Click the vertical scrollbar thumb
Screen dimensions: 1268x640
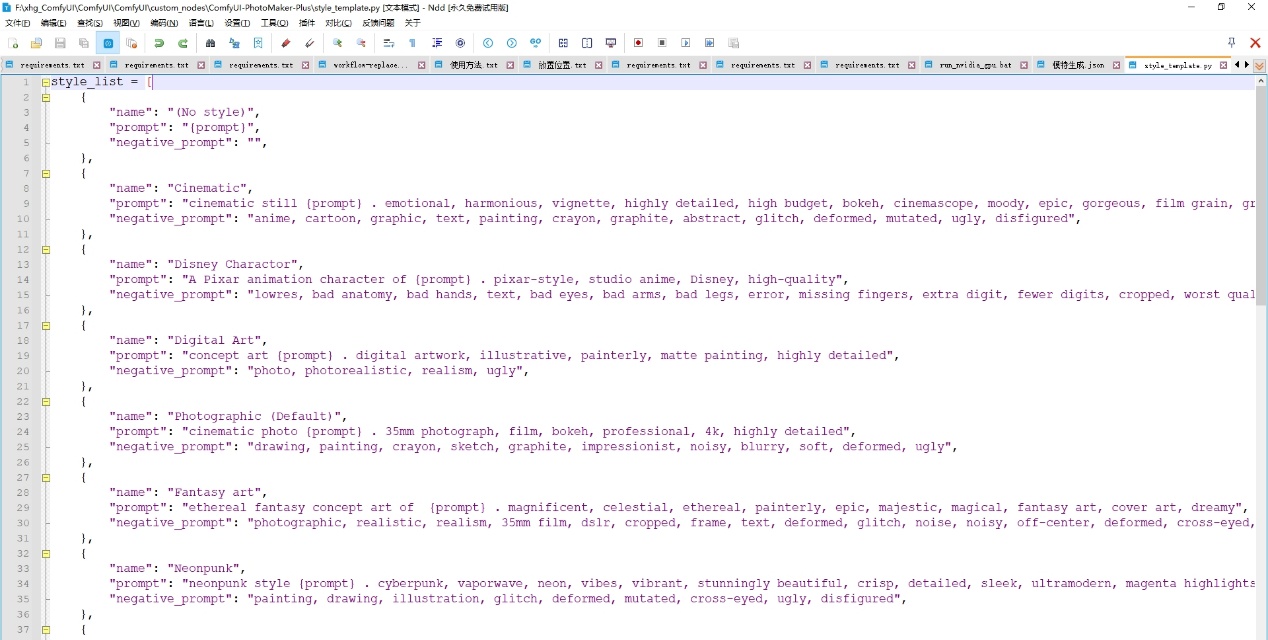pos(1260,190)
